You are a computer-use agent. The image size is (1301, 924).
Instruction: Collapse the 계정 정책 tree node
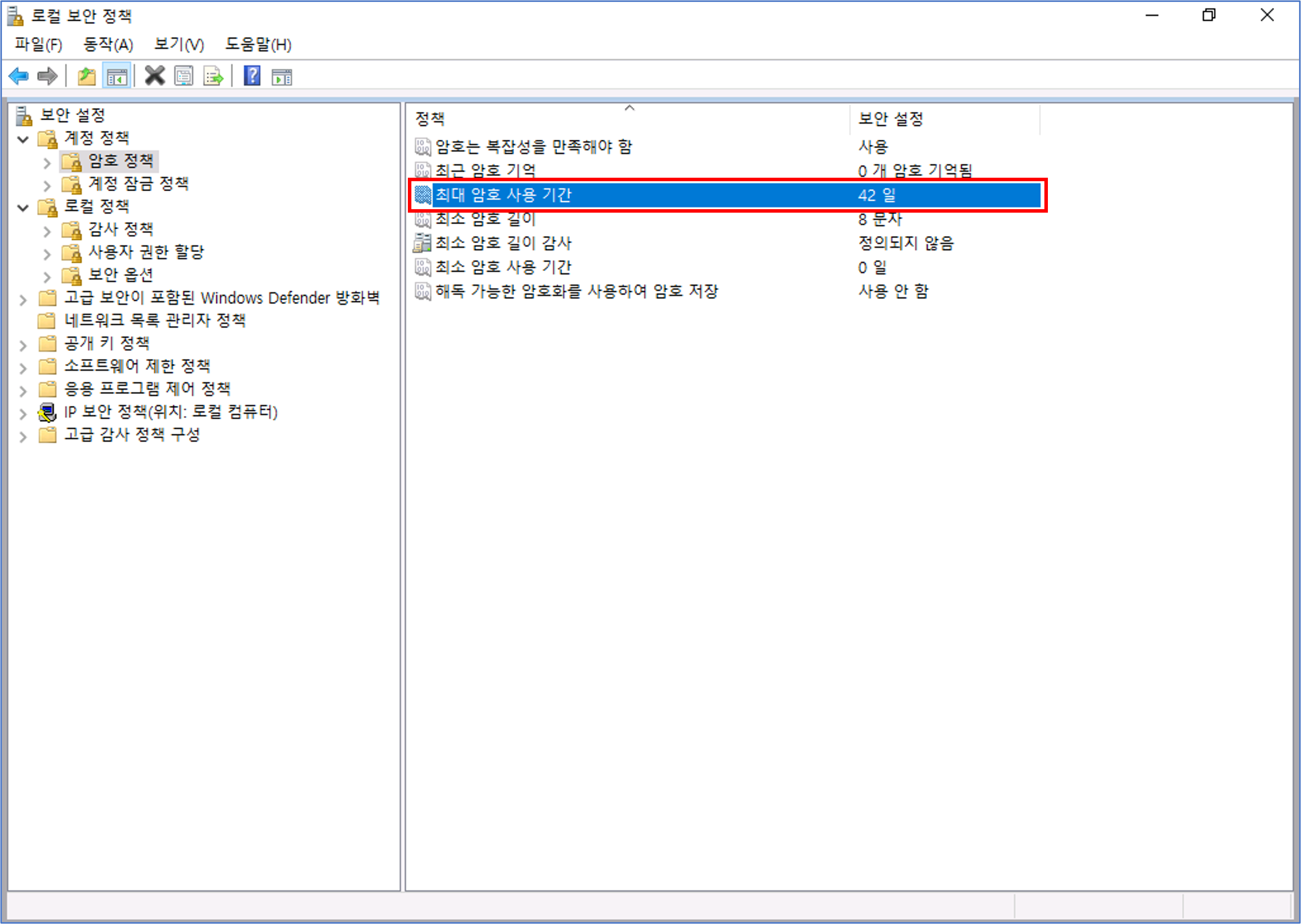[23, 139]
